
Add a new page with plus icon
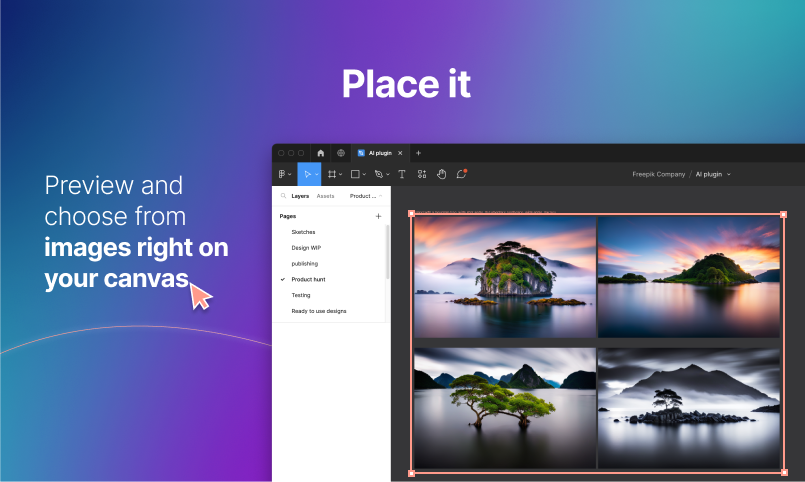[x=378, y=216]
